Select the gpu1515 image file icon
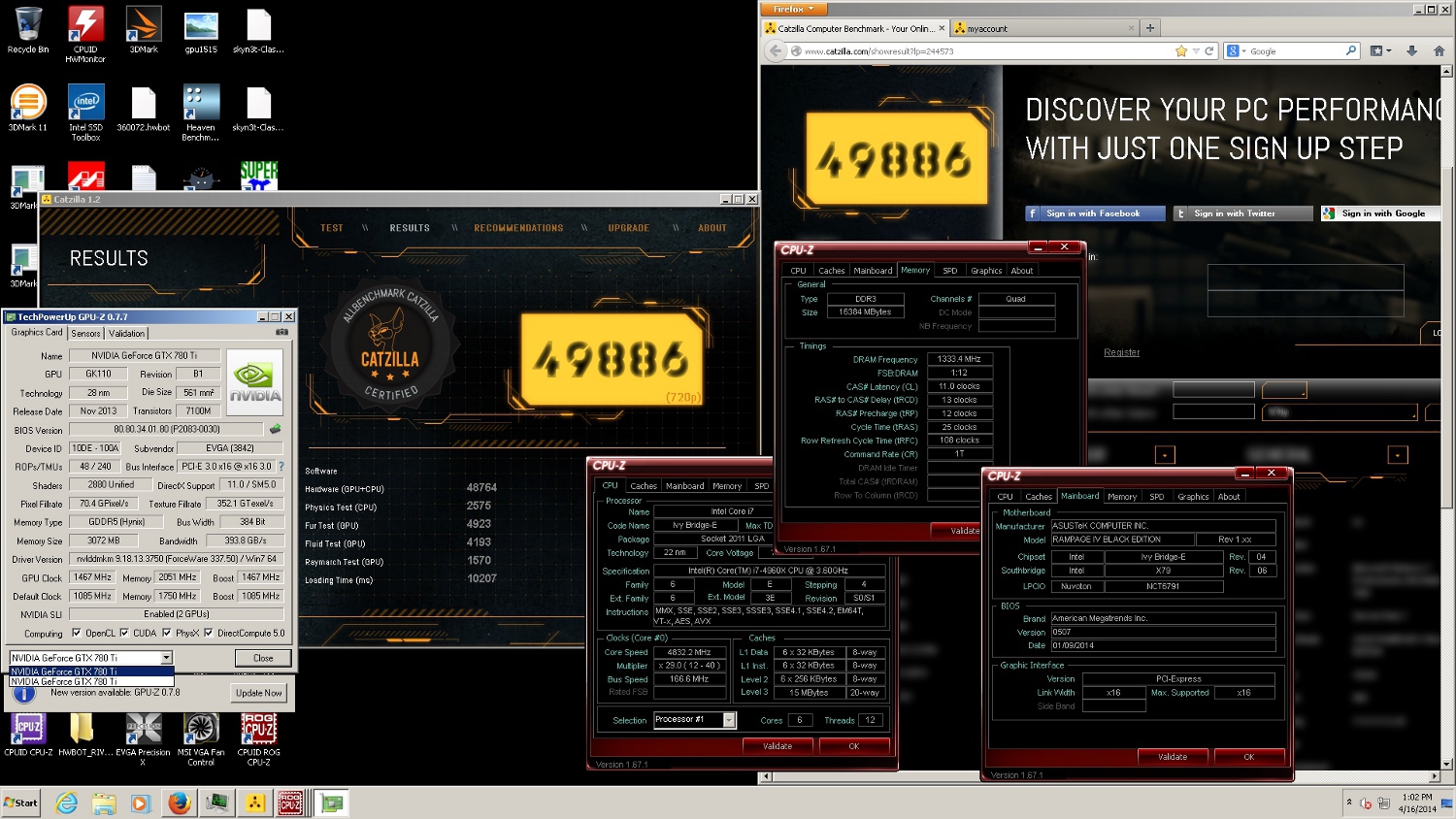Image resolution: width=1456 pixels, height=819 pixels. click(201, 30)
